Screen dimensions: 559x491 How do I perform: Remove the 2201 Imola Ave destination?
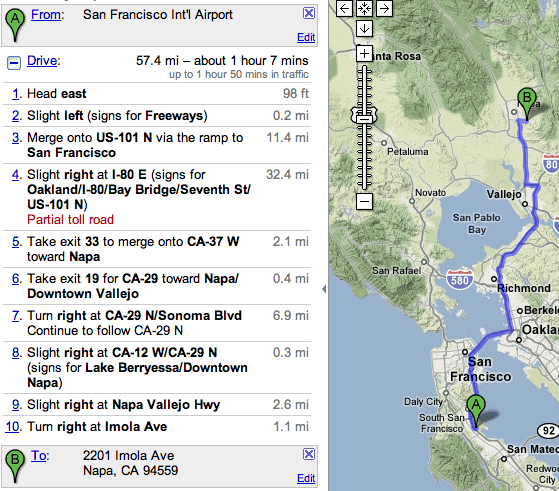click(x=309, y=454)
